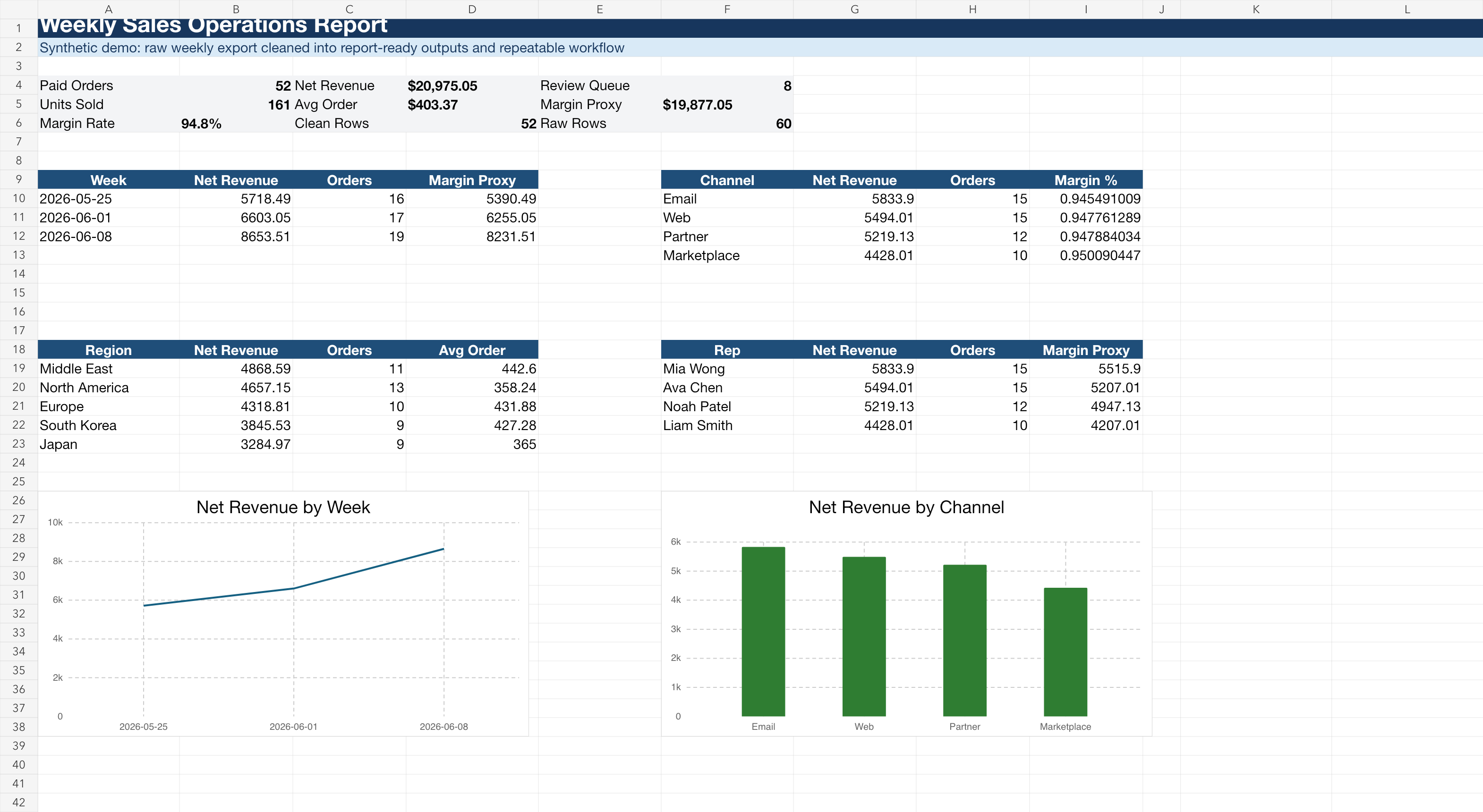Select the Week table header cell
The width and height of the screenshot is (1483, 812).
point(108,179)
